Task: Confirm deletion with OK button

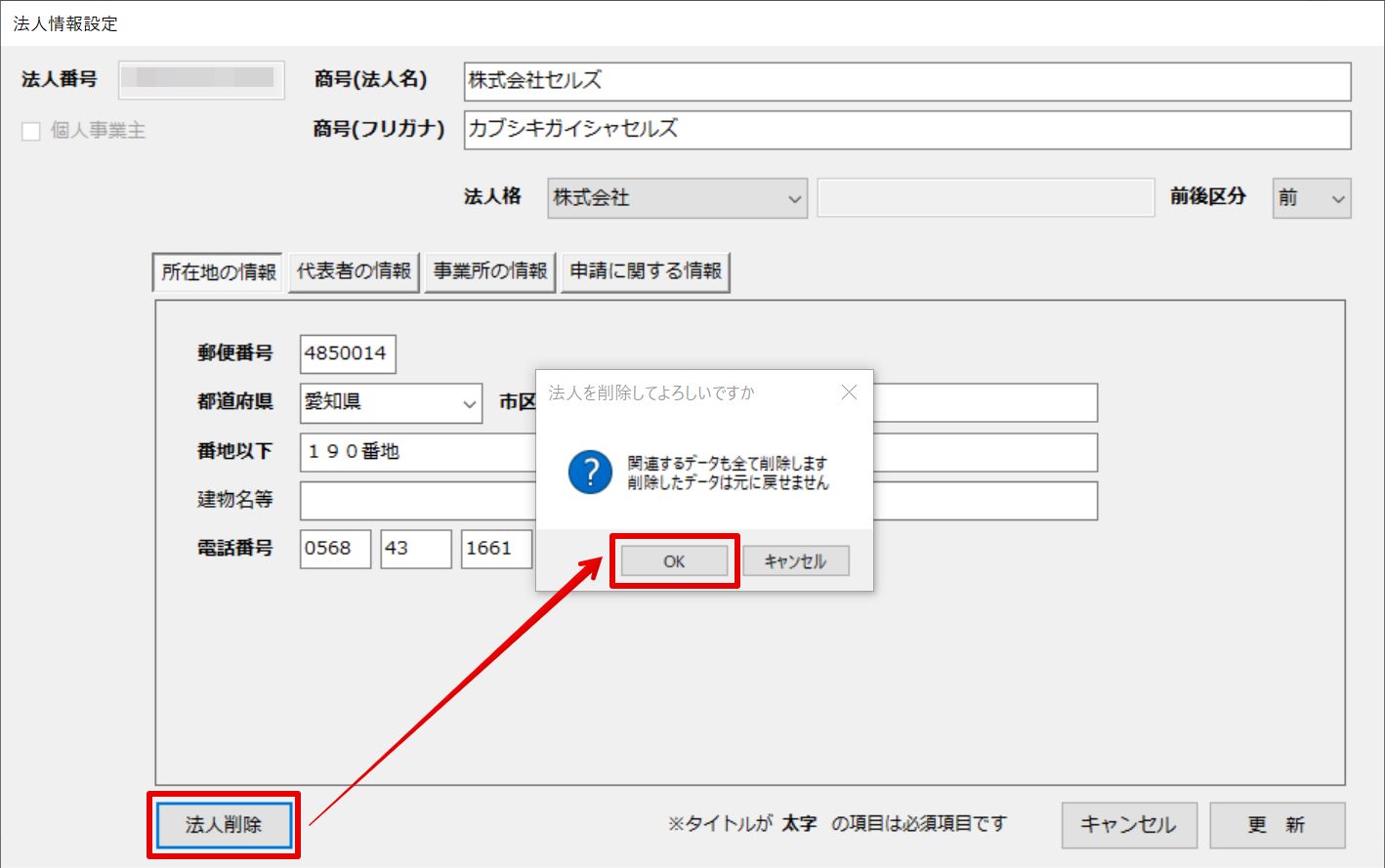Action: coord(674,561)
